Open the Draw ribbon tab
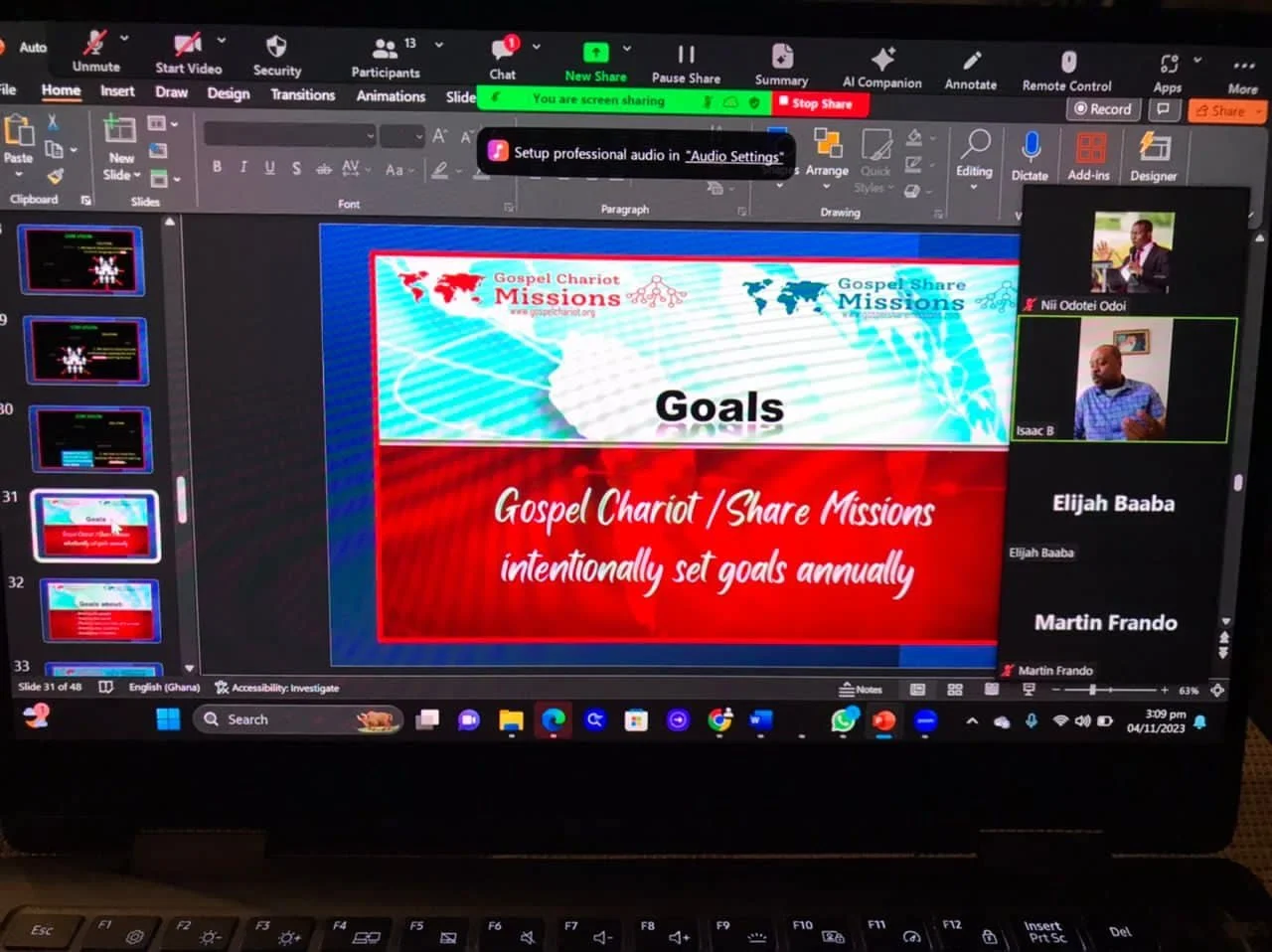Image resolution: width=1272 pixels, height=952 pixels. pyautogui.click(x=171, y=92)
